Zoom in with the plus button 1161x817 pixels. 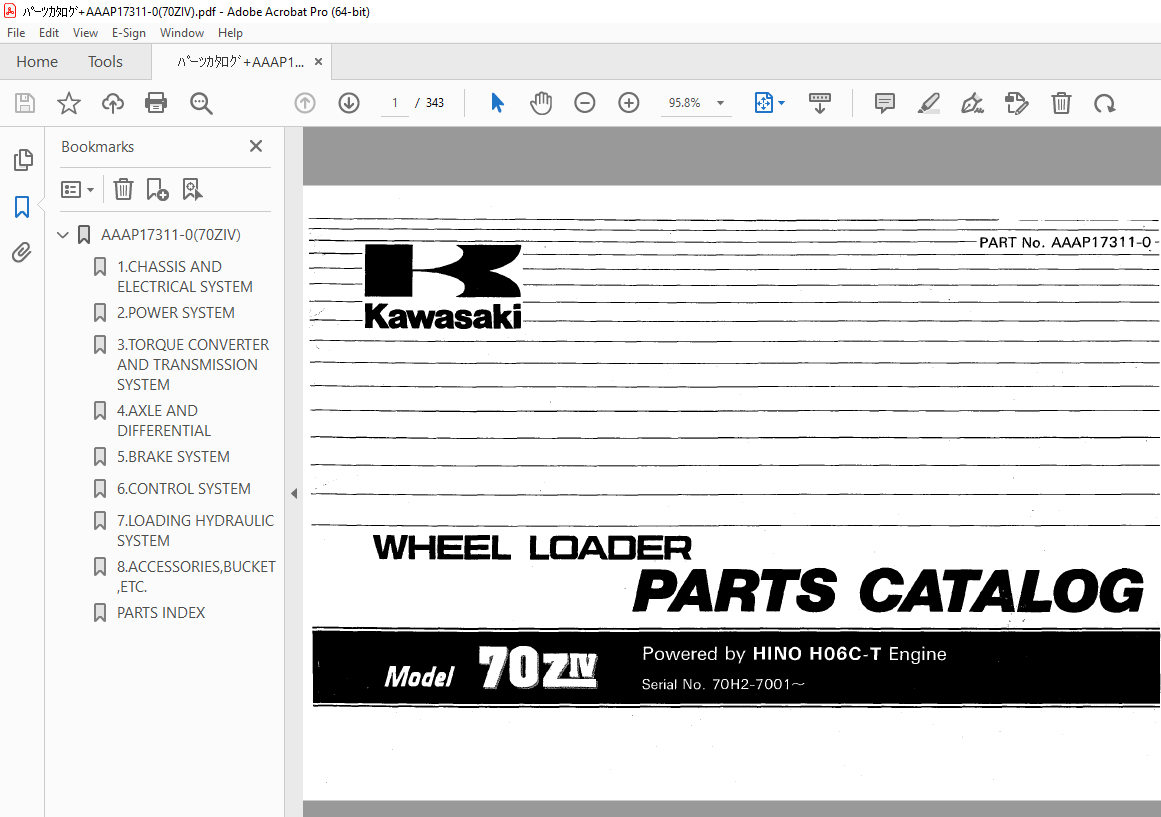coord(629,103)
